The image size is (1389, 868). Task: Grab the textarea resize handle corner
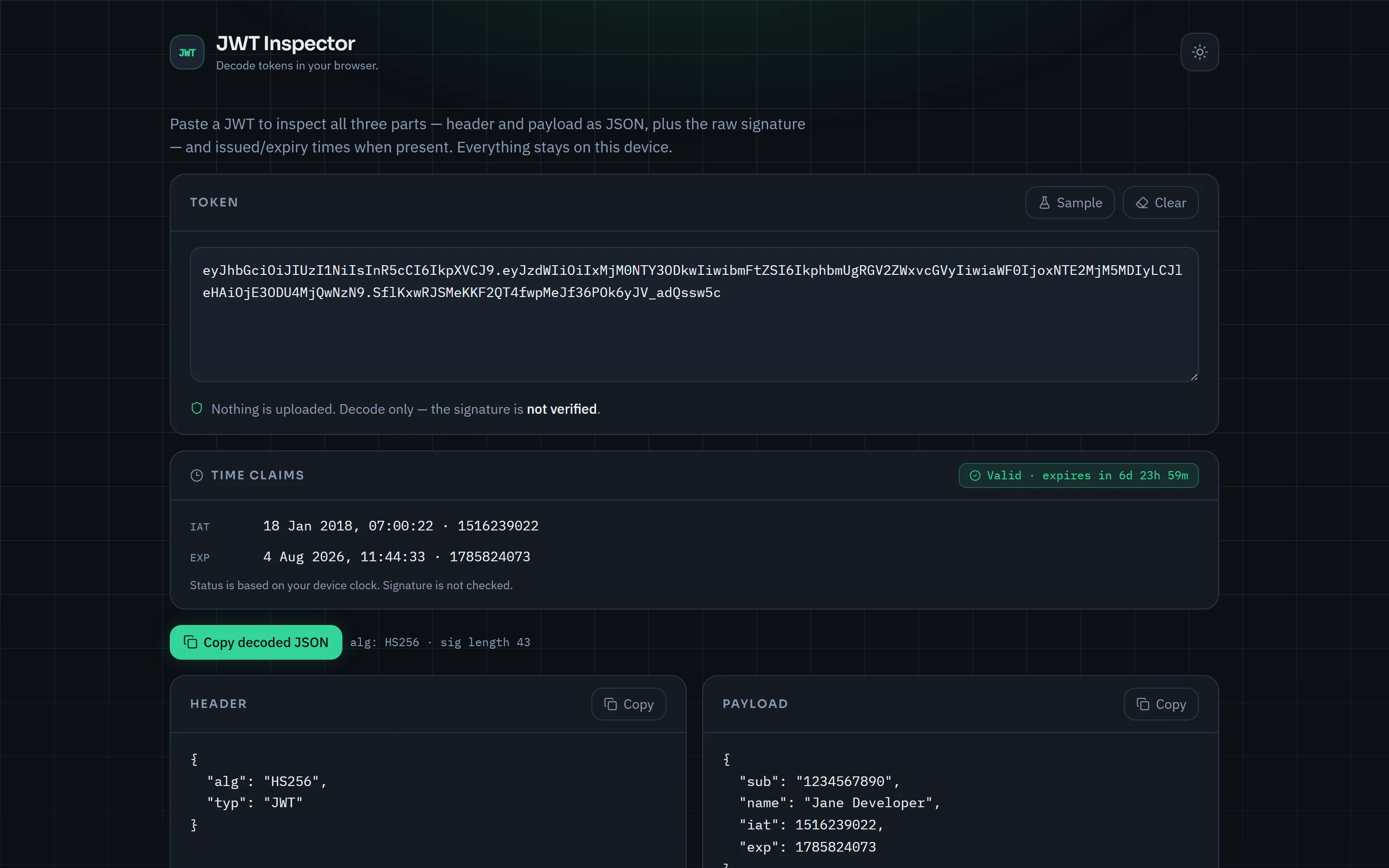pos(1194,377)
